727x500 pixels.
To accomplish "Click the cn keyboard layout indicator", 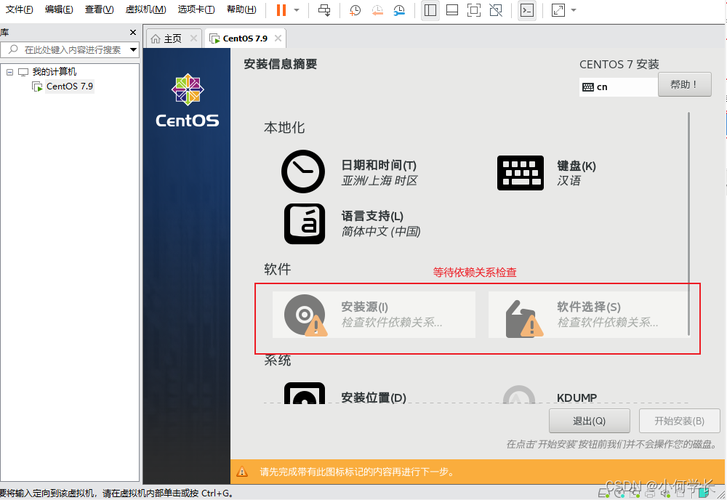I will point(618,87).
